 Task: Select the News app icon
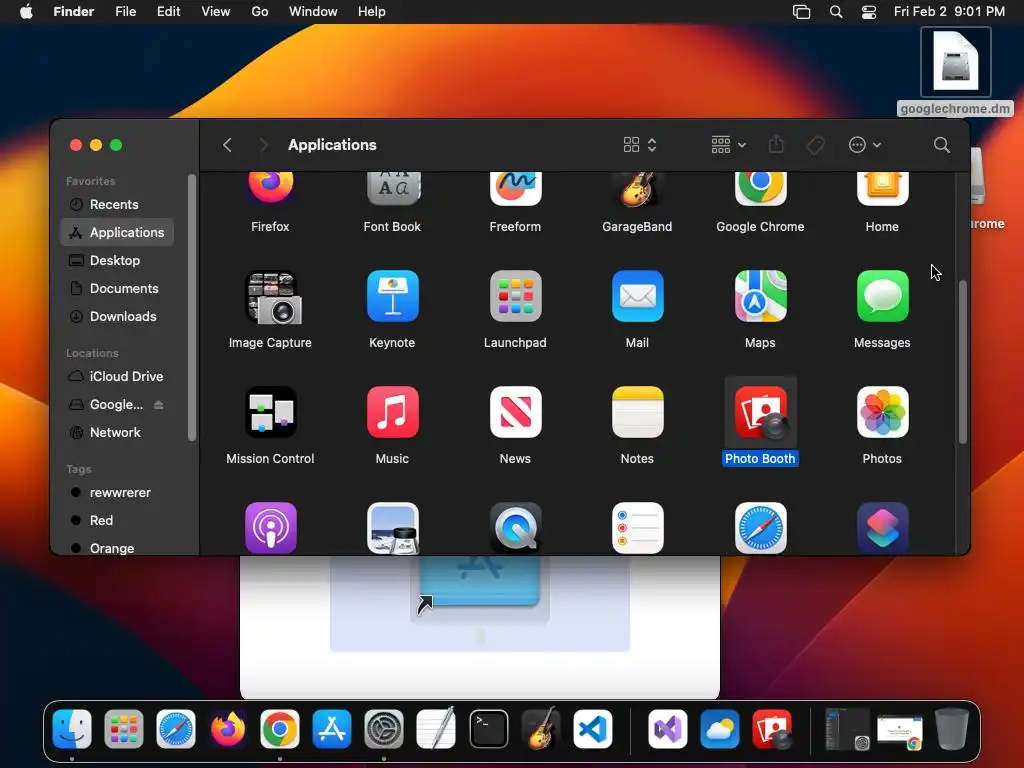[x=515, y=412]
